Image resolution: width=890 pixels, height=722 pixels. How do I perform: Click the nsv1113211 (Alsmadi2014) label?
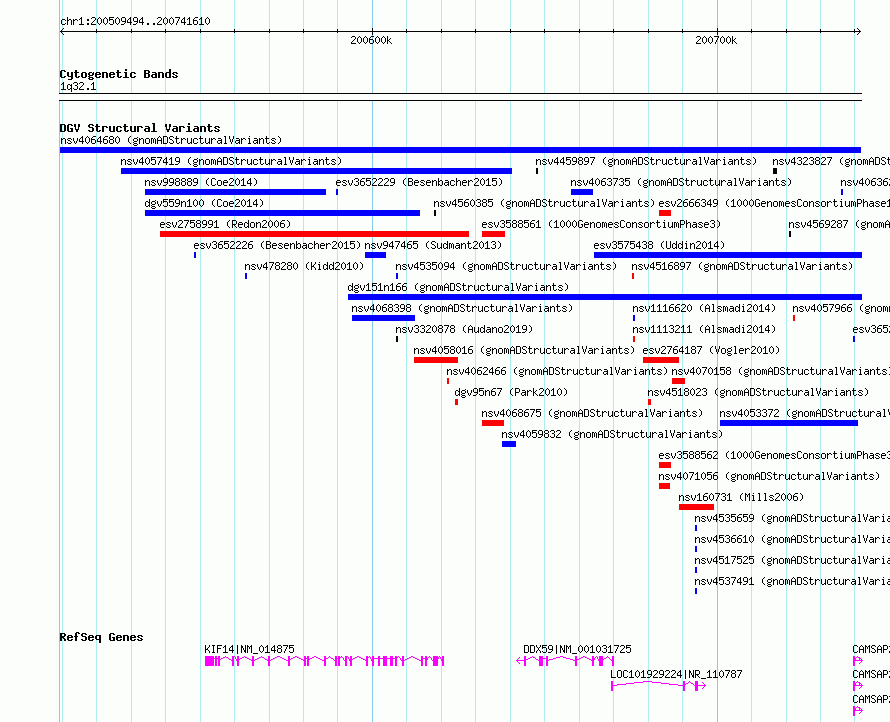tap(704, 329)
